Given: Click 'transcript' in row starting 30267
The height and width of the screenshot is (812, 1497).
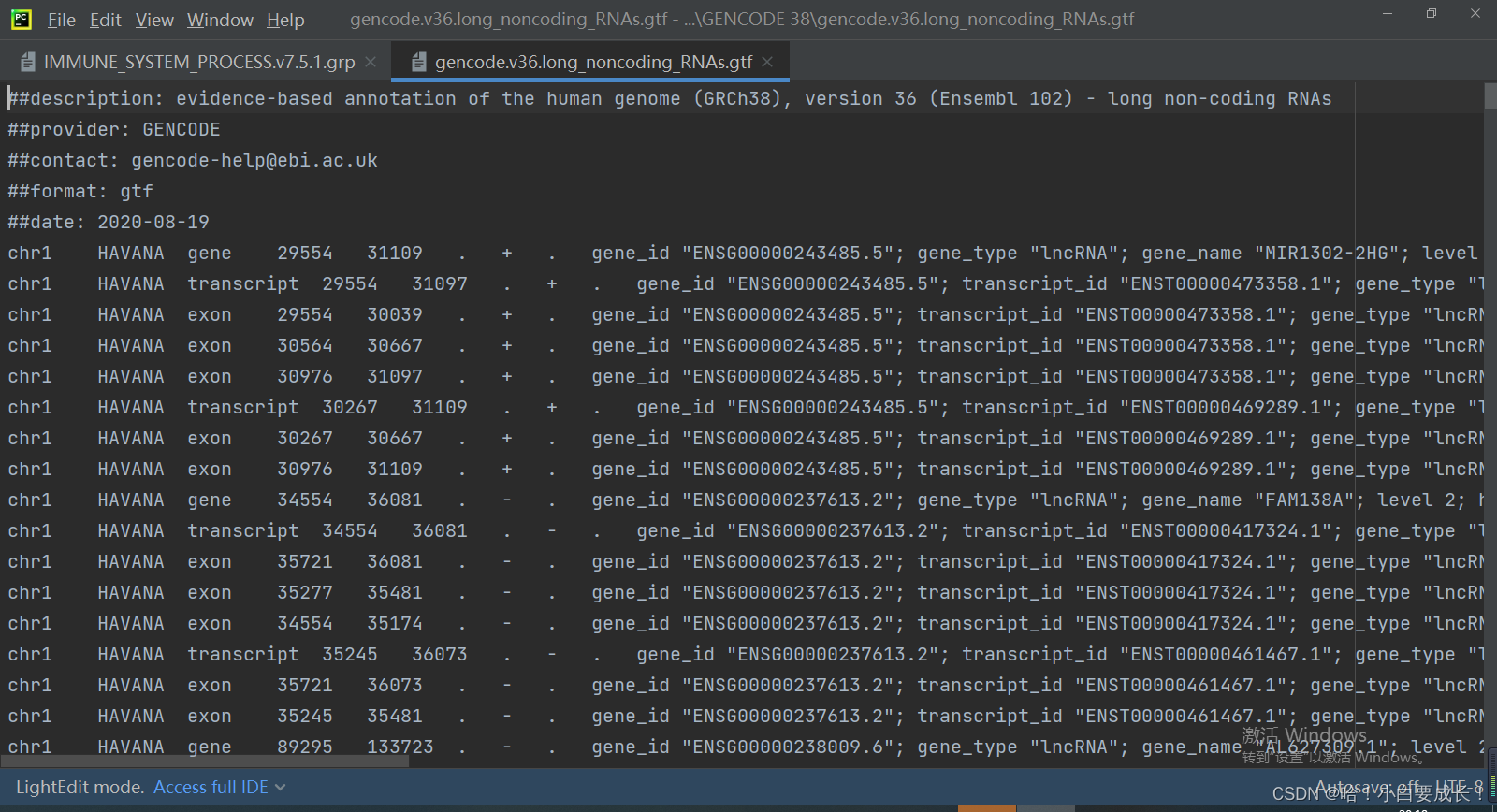Looking at the screenshot, I should [243, 407].
